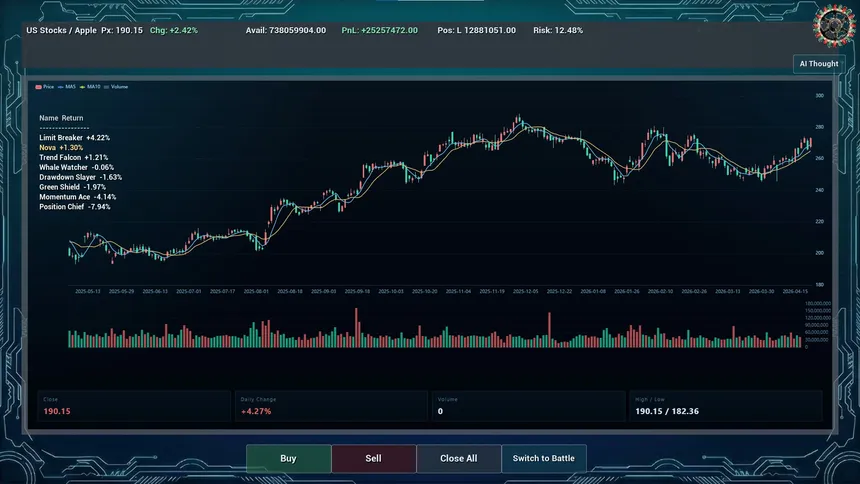The image size is (860, 484).
Task: Click the Avail: 738059904.00 balance
Action: coord(286,30)
